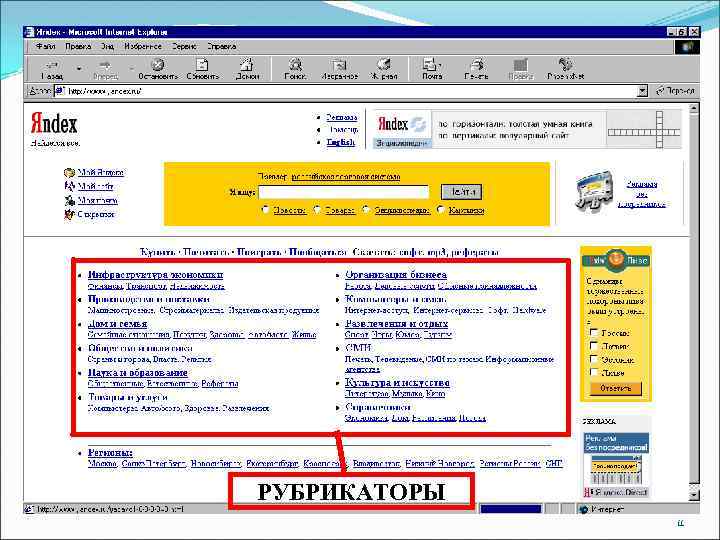Image resolution: width=720 pixels, height=540 pixels.
Task: Click the status bar progress indicator
Action: (x=510, y=509)
